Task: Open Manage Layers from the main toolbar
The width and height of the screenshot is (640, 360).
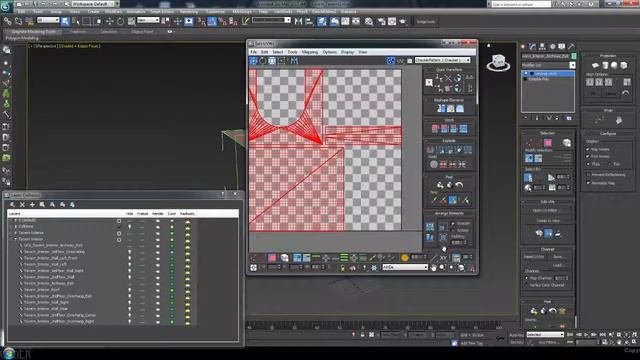Action: [322, 21]
